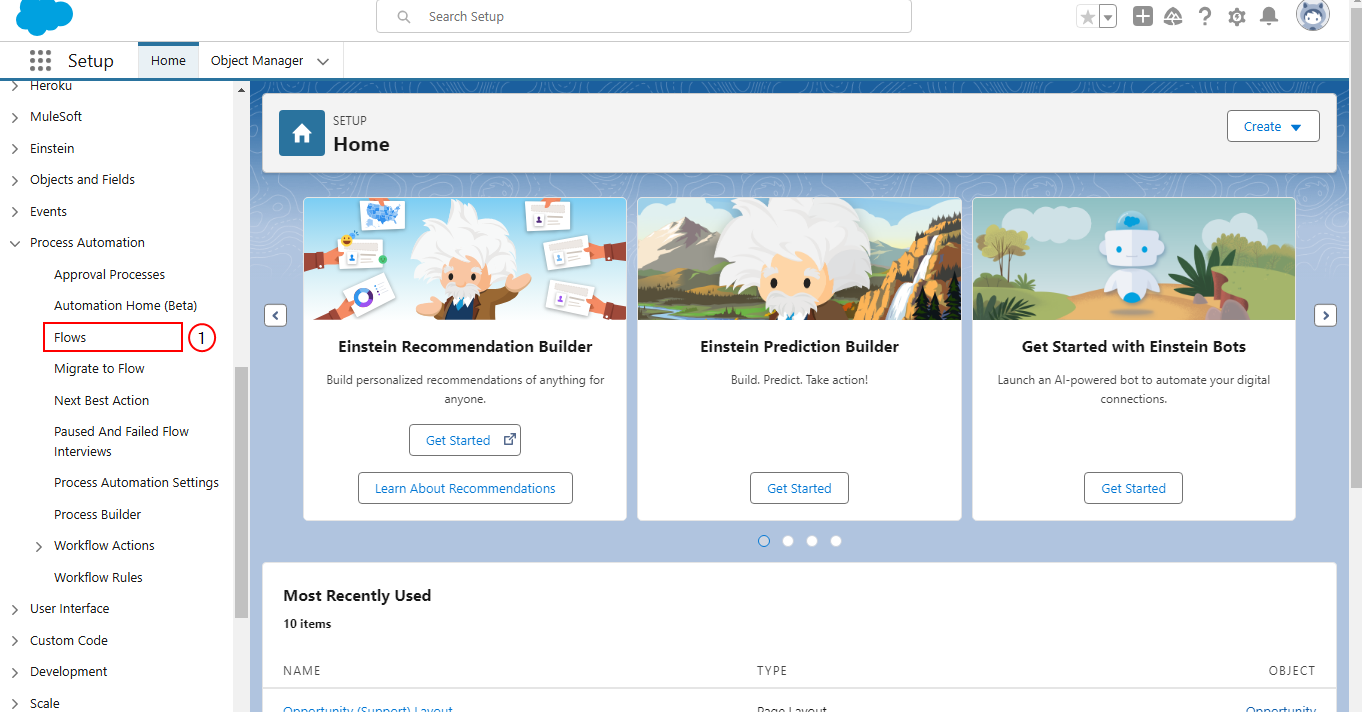Switch to the Home tab
The image size is (1362, 712).
[x=168, y=60]
